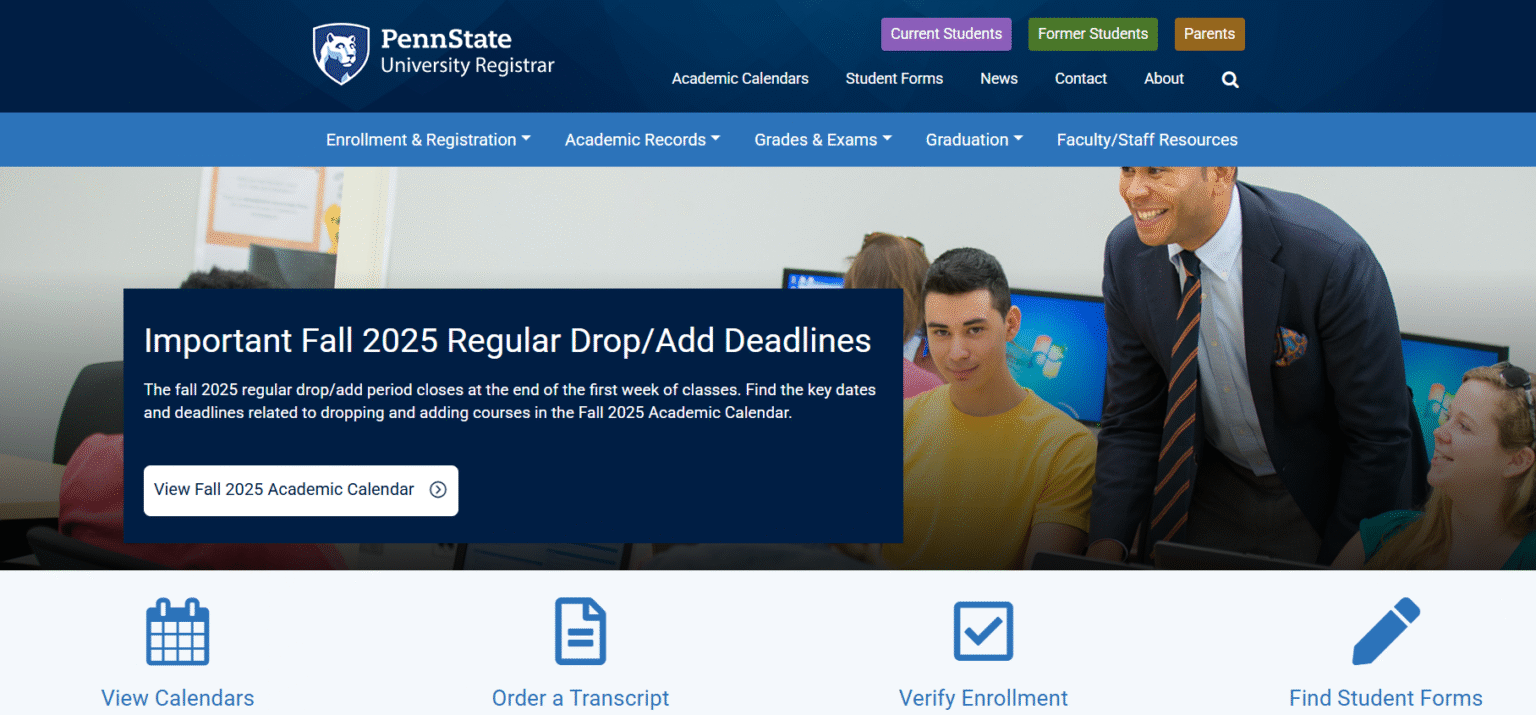1536x715 pixels.
Task: Click View Fall 2025 Academic Calendar
Action: pyautogui.click(x=283, y=490)
